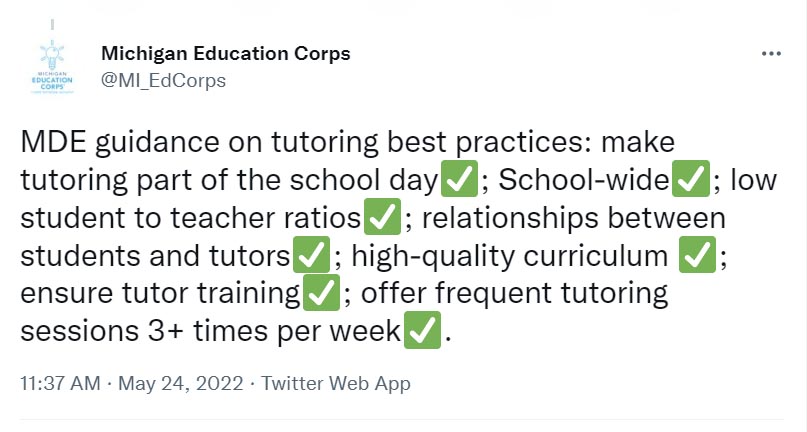Click the phrase 'relationships between' in tweet
The image size is (807, 432).
point(574,218)
